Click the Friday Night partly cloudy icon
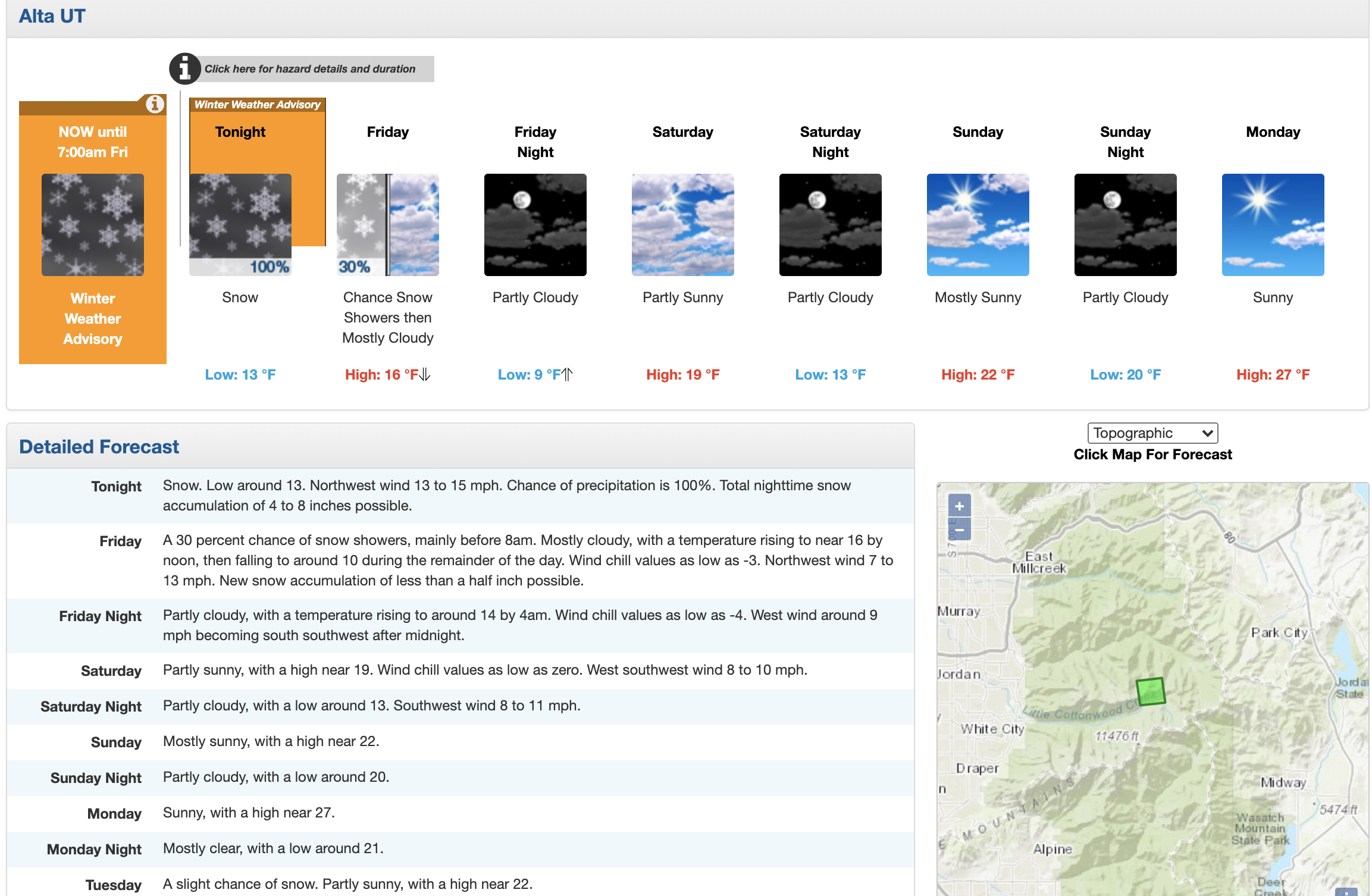Image resolution: width=1372 pixels, height=896 pixels. pyautogui.click(x=535, y=225)
